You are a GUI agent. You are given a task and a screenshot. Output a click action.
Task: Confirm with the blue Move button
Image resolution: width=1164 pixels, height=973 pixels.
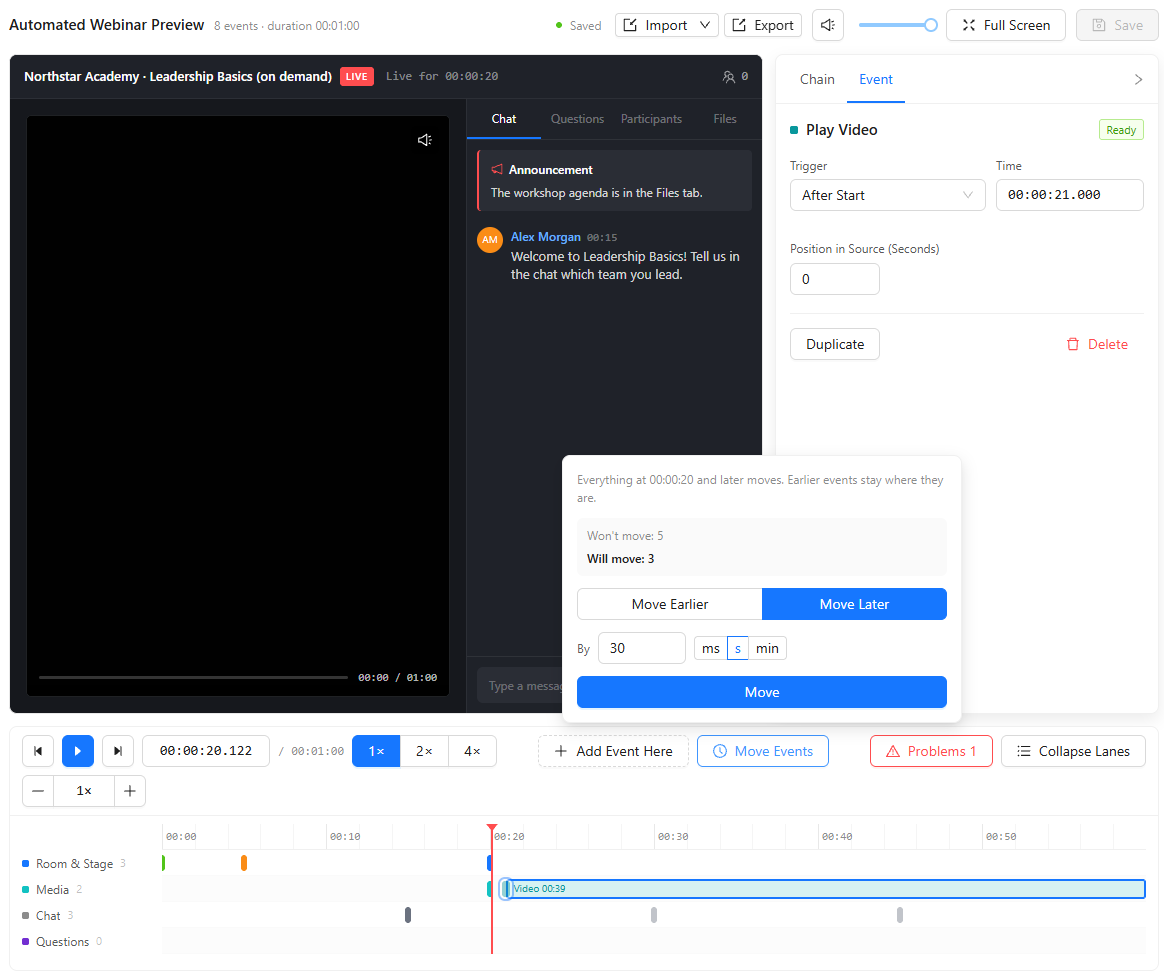[762, 692]
